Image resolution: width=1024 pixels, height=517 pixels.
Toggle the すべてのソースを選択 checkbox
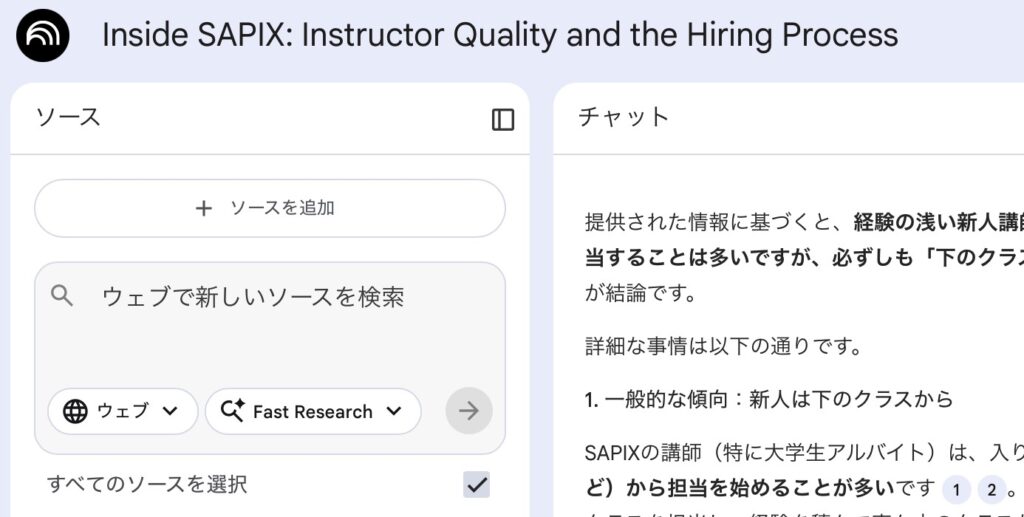(x=477, y=485)
